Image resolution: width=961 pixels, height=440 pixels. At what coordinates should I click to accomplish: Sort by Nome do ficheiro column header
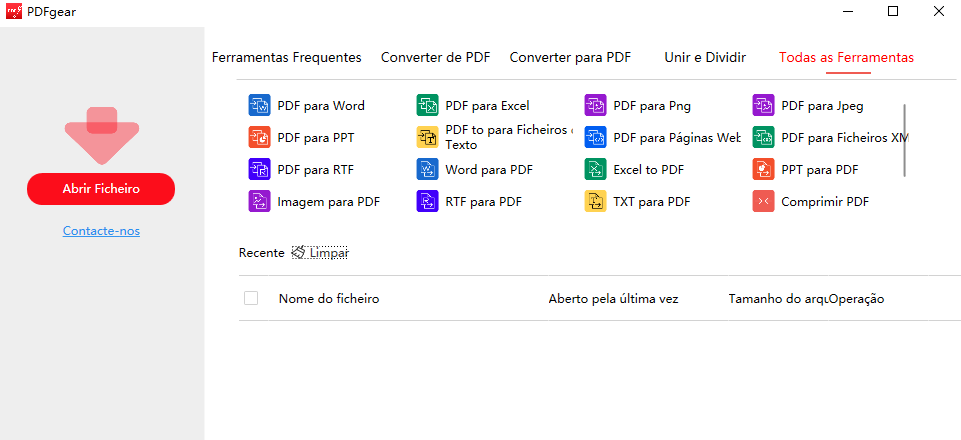click(x=329, y=298)
